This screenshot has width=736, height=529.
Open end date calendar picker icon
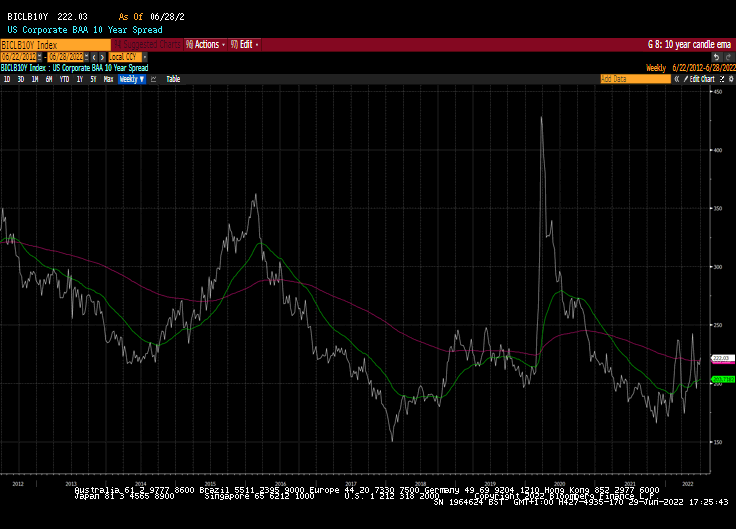86,57
